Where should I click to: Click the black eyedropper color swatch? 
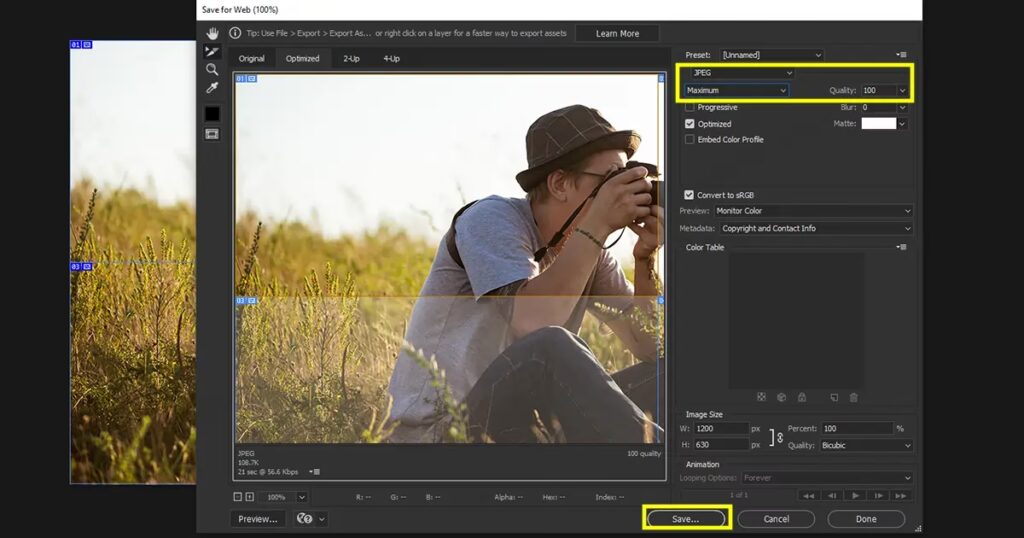[211, 113]
